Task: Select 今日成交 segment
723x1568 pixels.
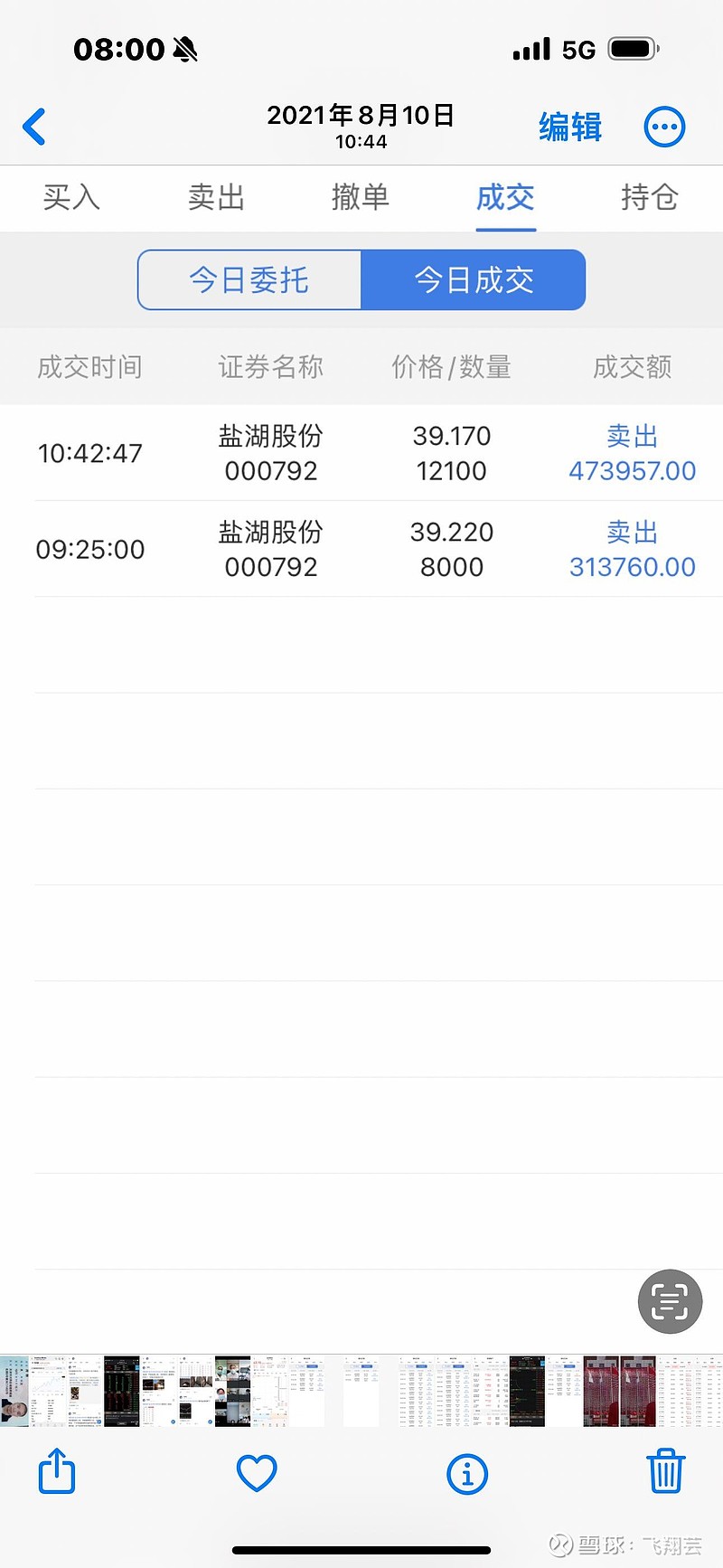Action: pyautogui.click(x=474, y=280)
